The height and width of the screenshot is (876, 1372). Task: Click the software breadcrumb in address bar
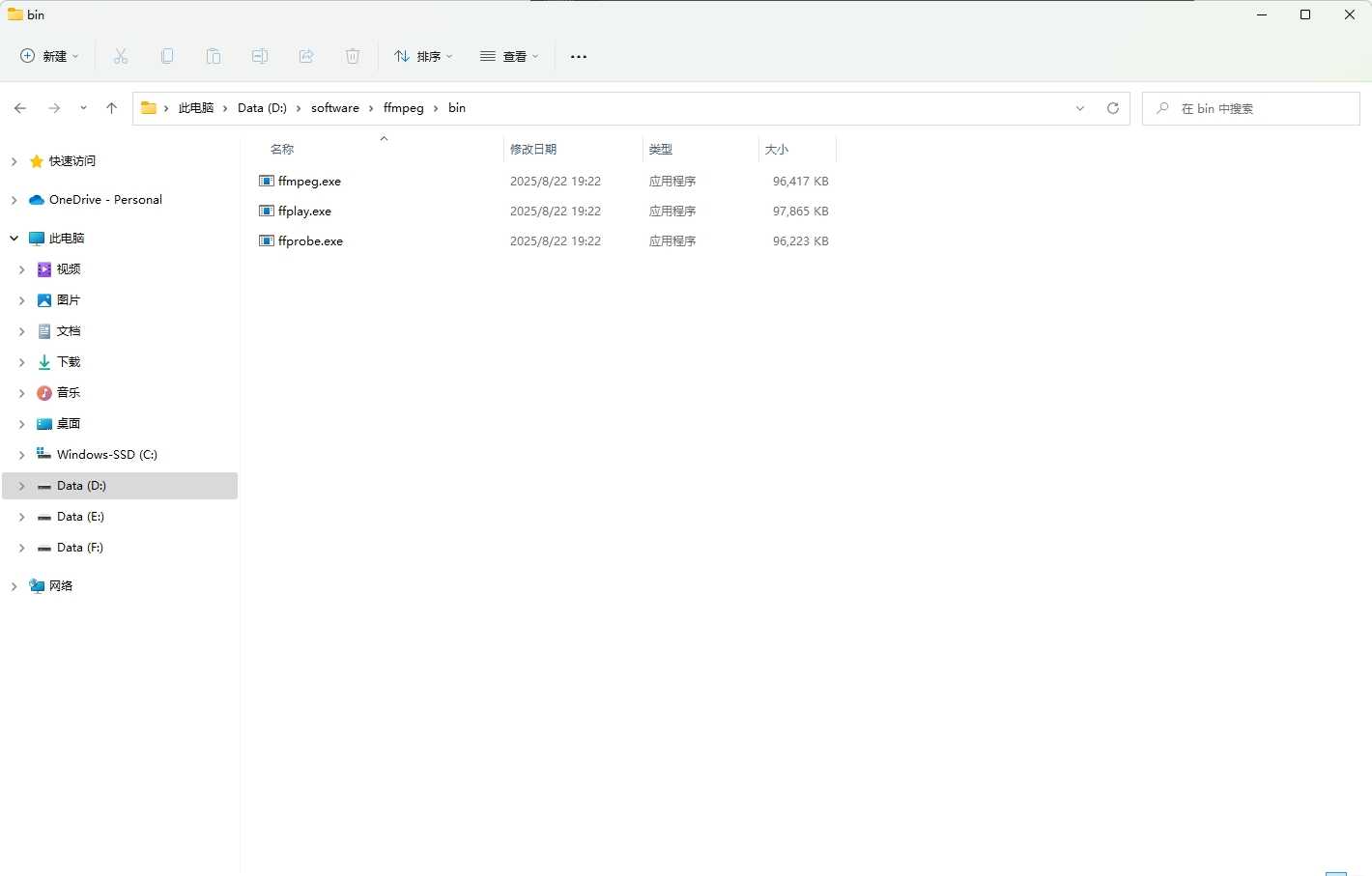pyautogui.click(x=334, y=108)
